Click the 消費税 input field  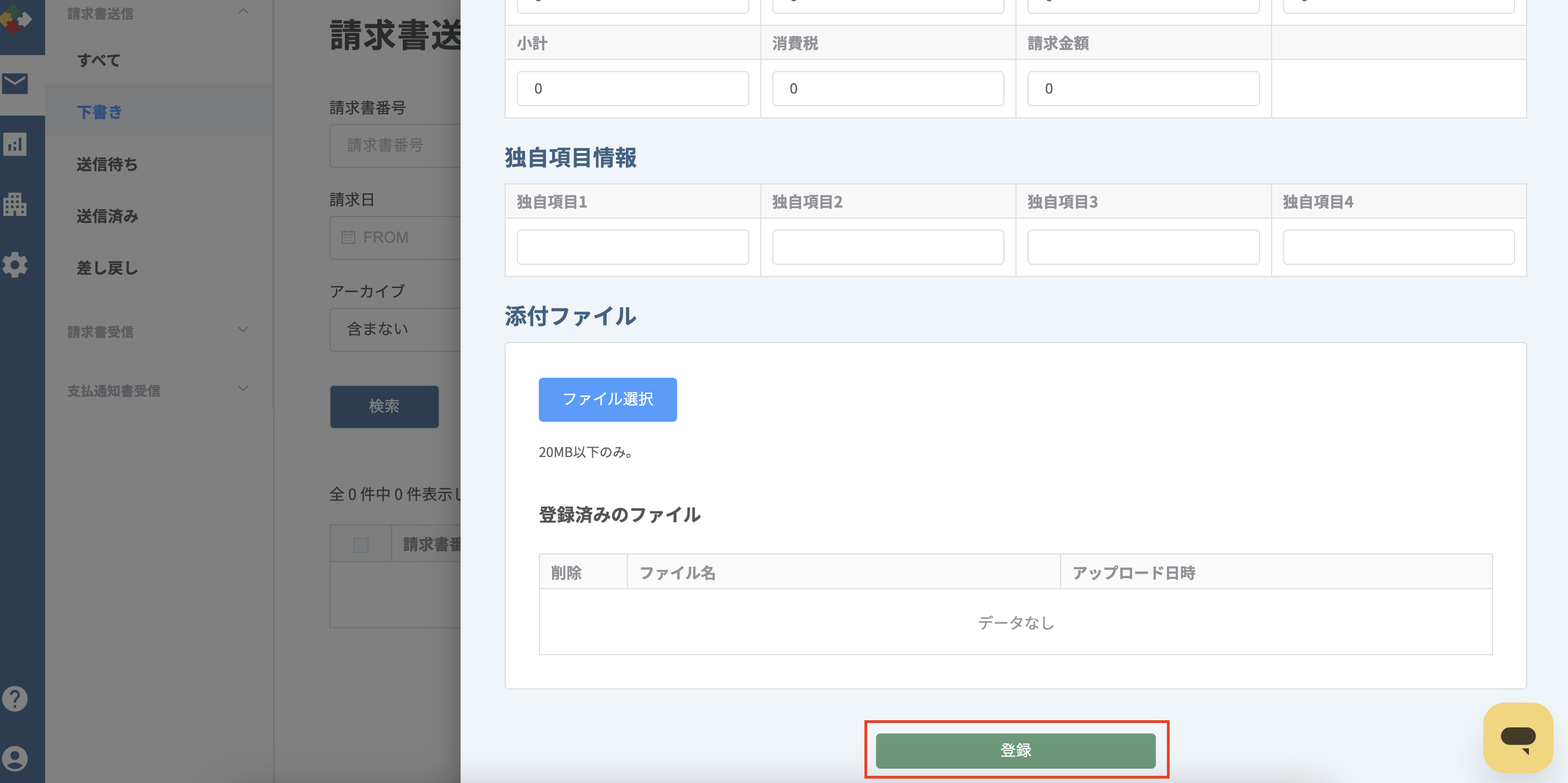[x=888, y=89]
